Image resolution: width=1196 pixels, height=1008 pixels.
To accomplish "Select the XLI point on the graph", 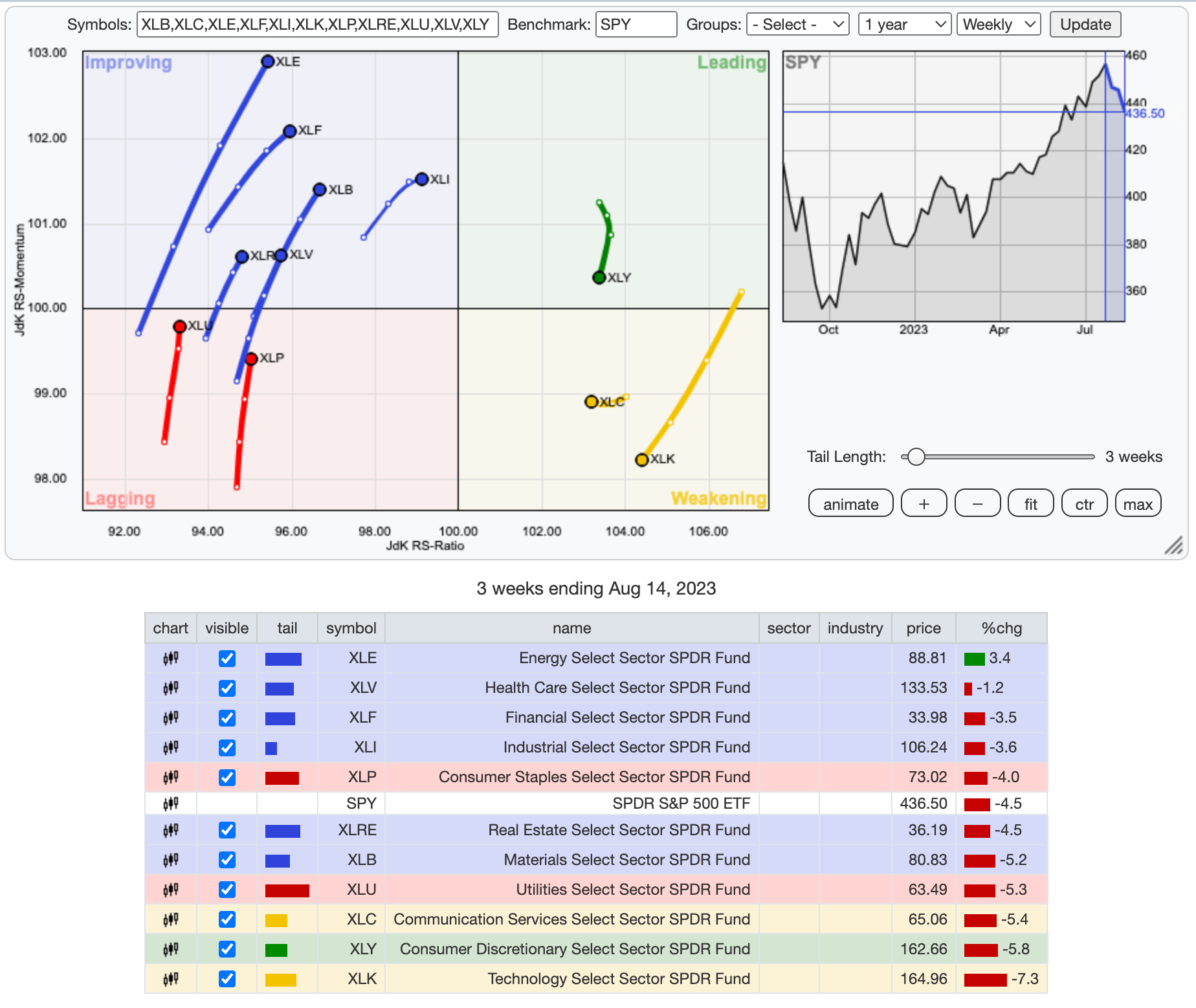I will tap(422, 179).
